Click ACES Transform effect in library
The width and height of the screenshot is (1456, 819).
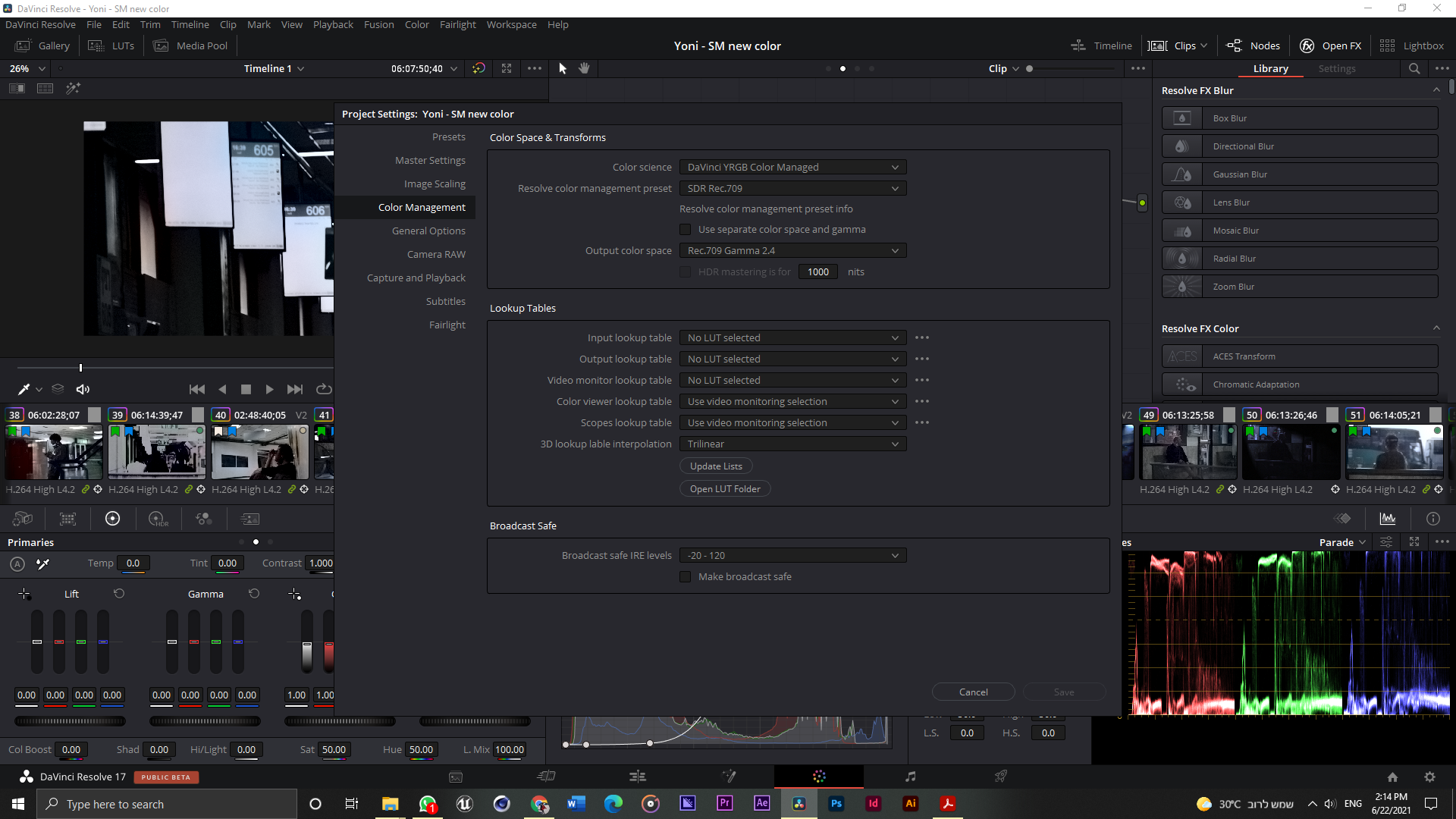coord(1300,356)
